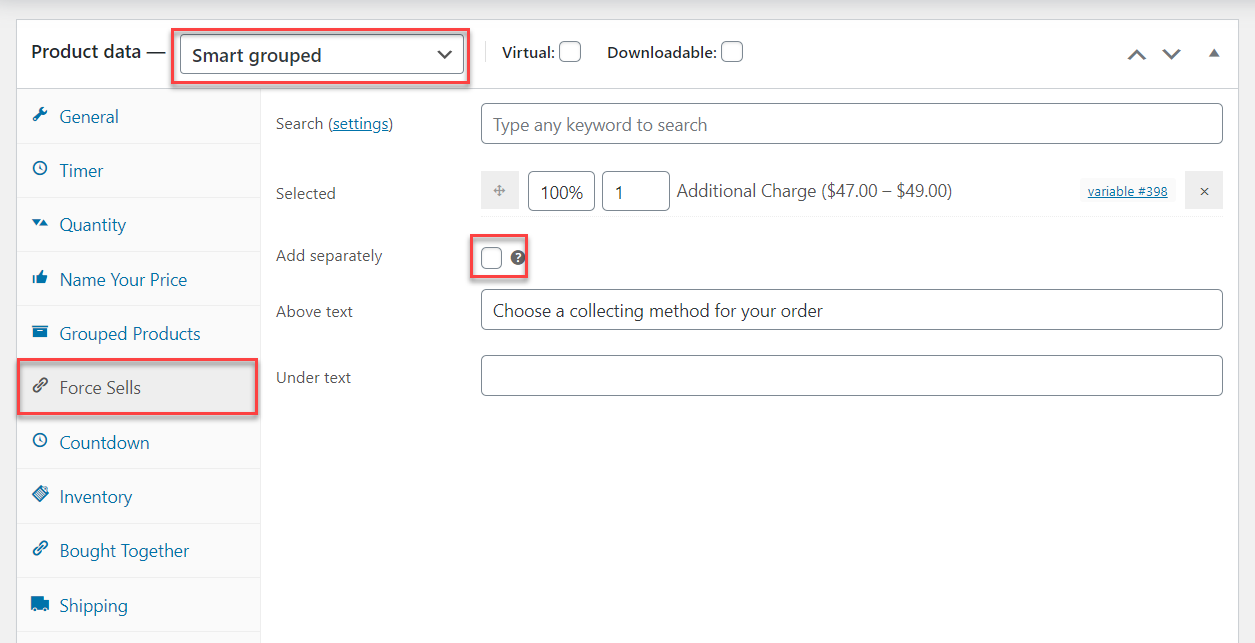Click the Above text input field
The image size is (1255, 643).
tap(850, 309)
